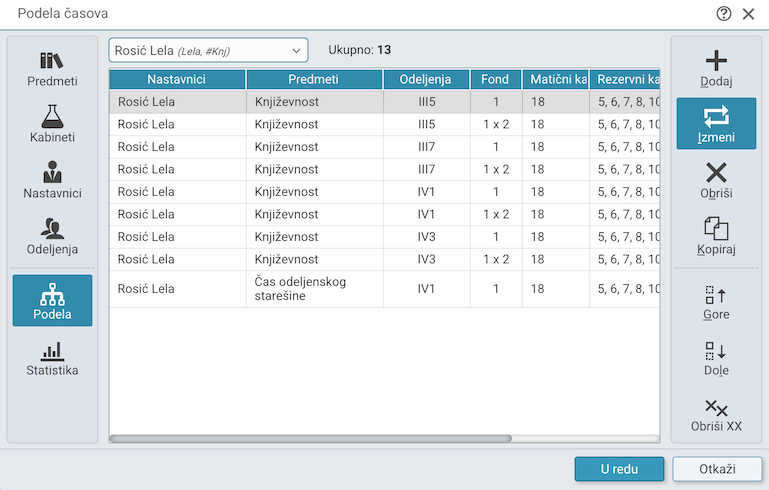Select the IV3 row with Fond 1

tap(384, 237)
